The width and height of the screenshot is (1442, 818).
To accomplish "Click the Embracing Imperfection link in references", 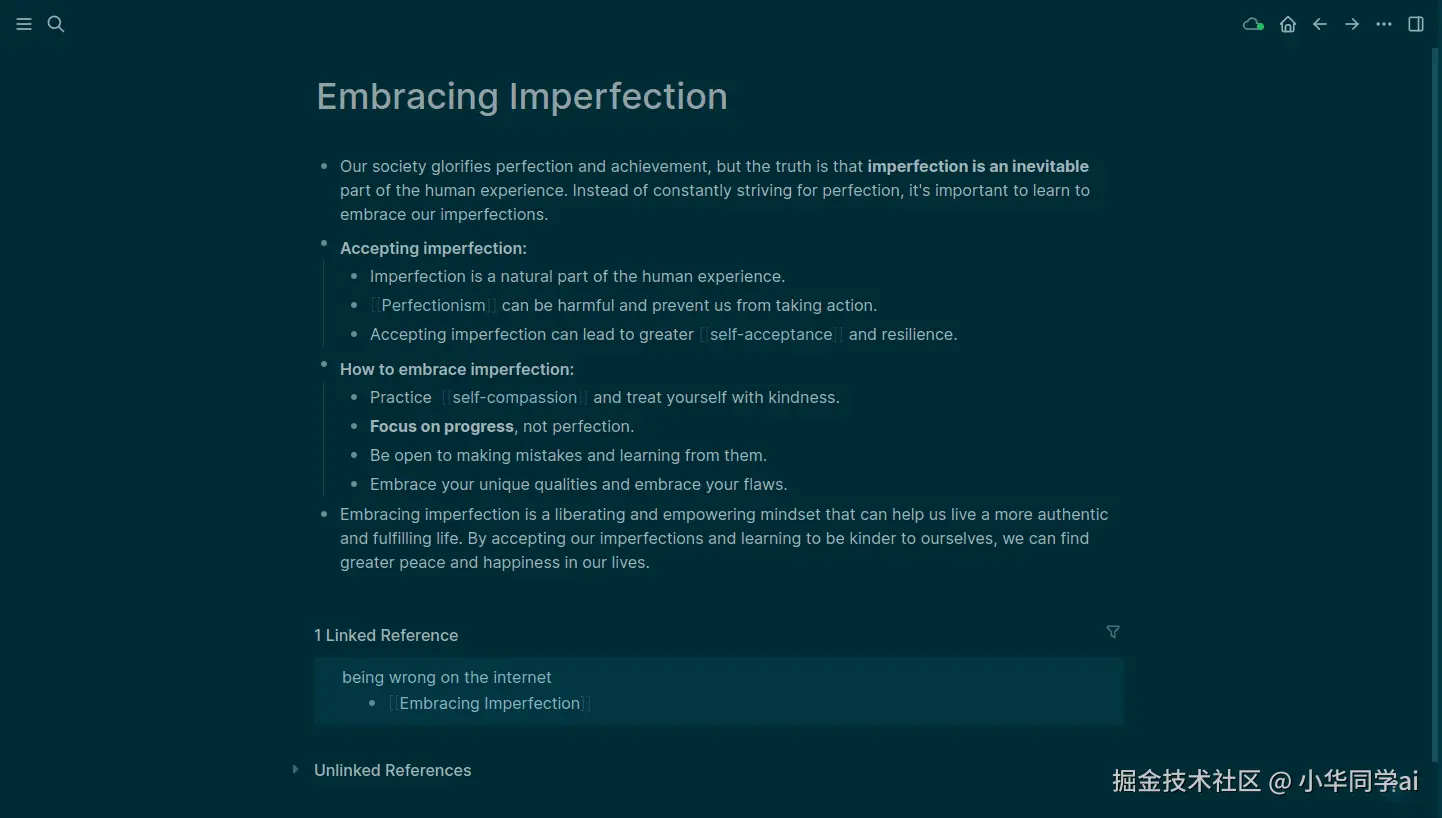I will click(x=490, y=704).
